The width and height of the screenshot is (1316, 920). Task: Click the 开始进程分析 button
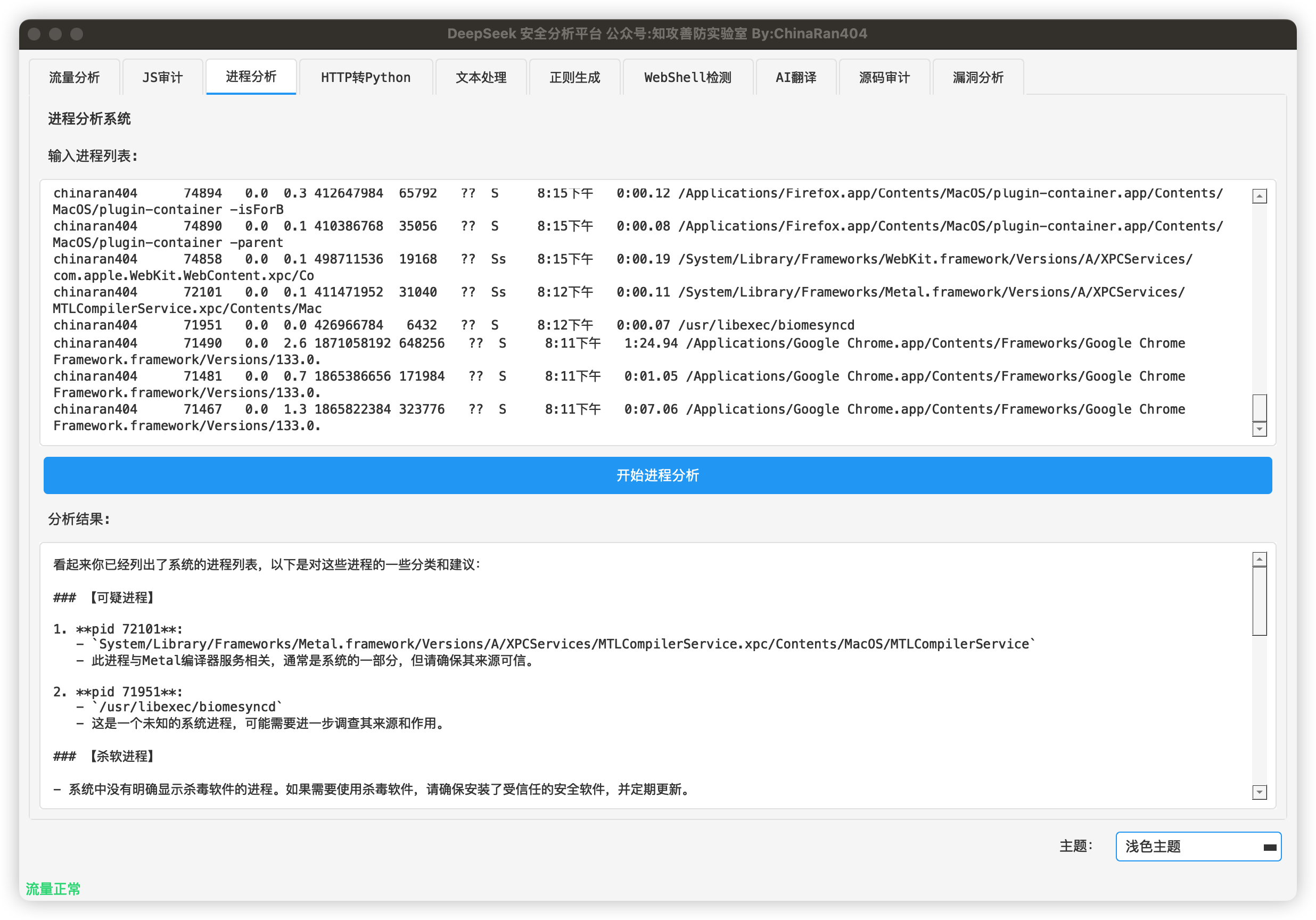[657, 475]
